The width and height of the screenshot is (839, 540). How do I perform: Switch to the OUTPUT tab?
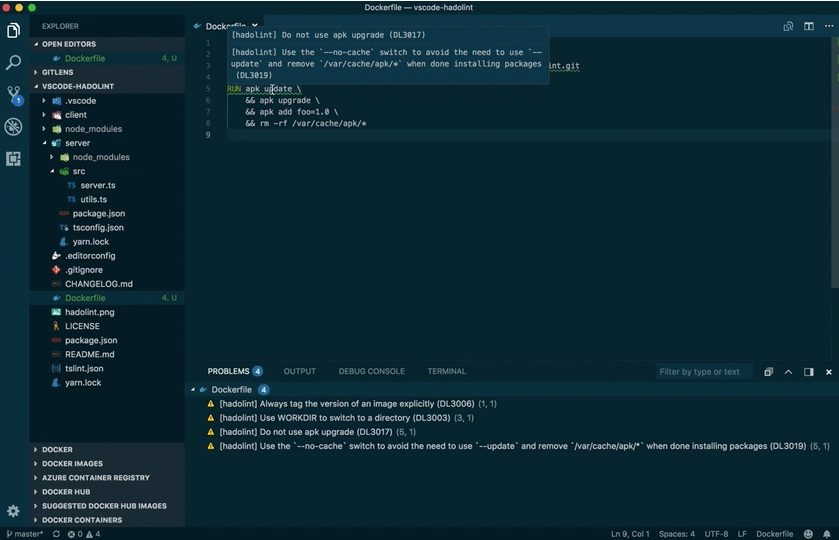pos(299,371)
